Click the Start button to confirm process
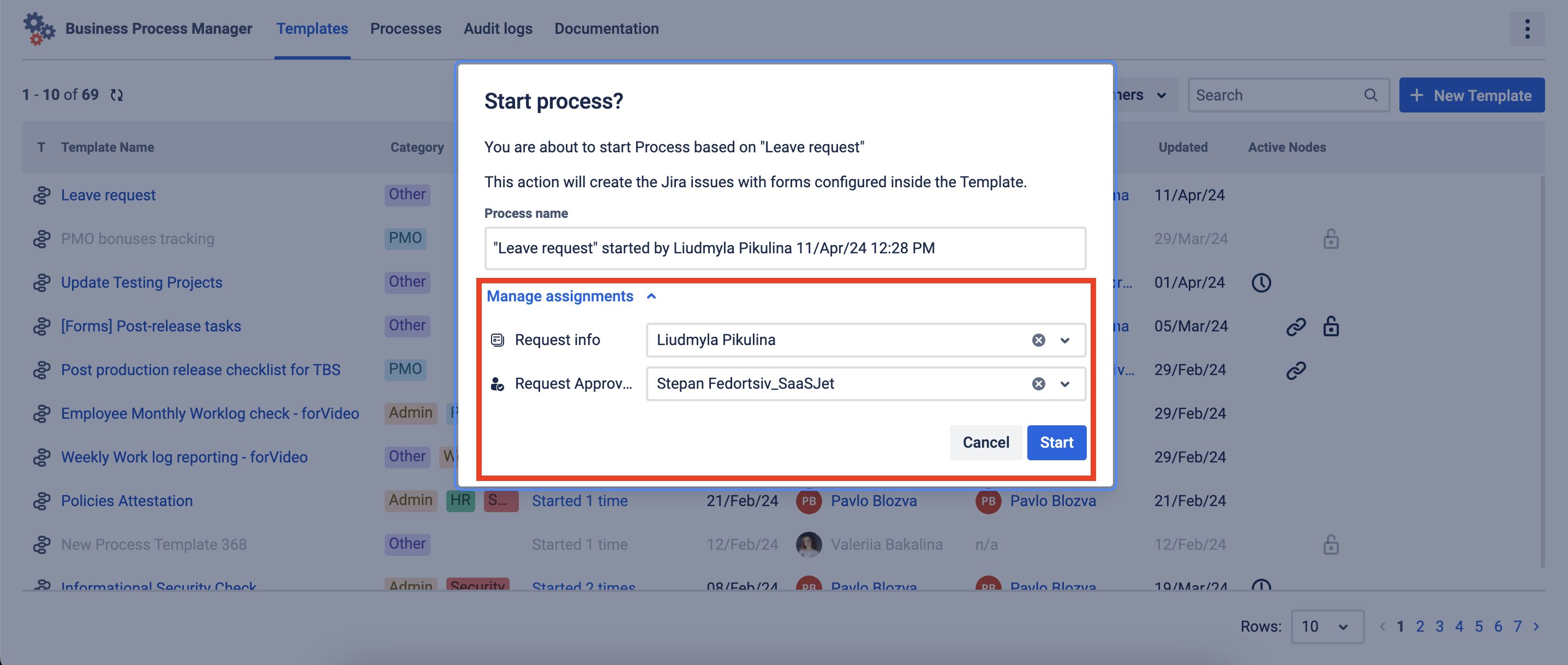 [x=1057, y=442]
